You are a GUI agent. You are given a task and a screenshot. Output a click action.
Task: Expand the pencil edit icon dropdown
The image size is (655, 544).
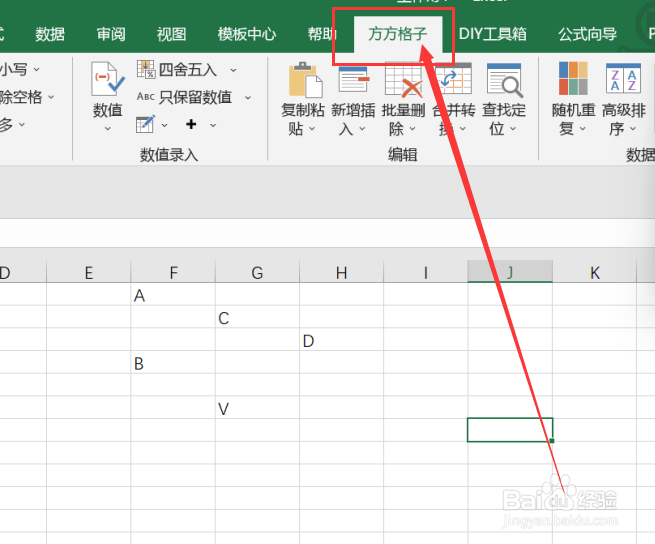tap(165, 125)
